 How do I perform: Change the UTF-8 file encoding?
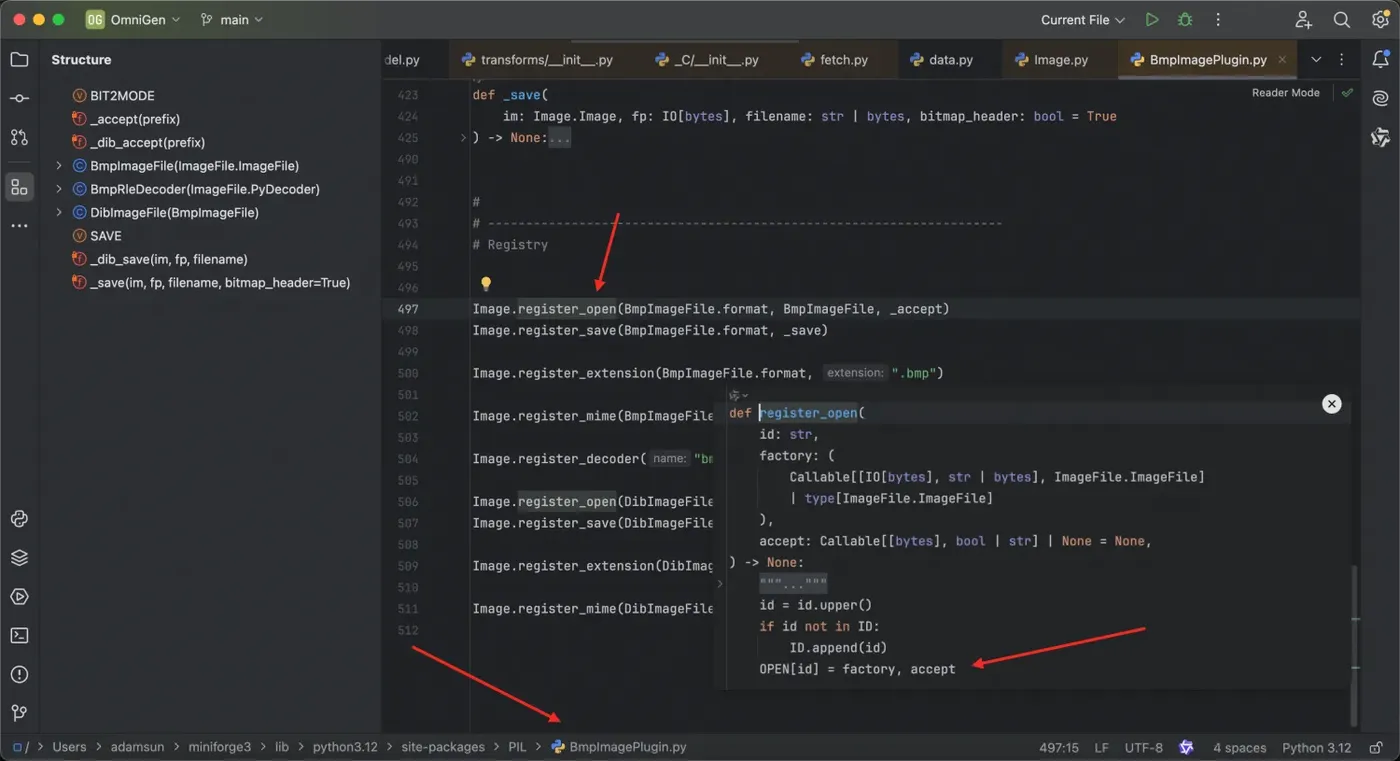[1144, 747]
